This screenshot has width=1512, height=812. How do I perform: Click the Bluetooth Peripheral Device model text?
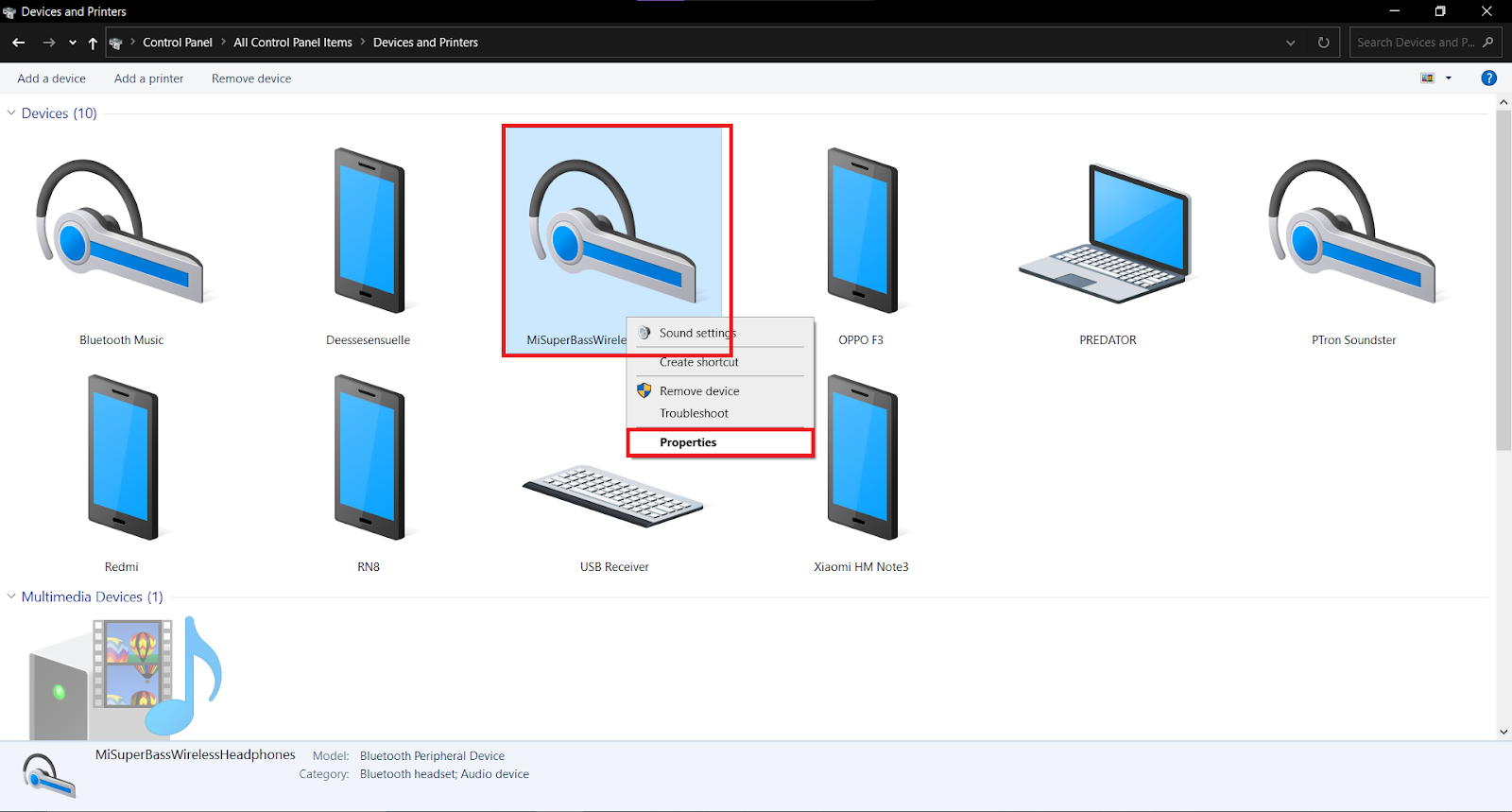coord(432,756)
